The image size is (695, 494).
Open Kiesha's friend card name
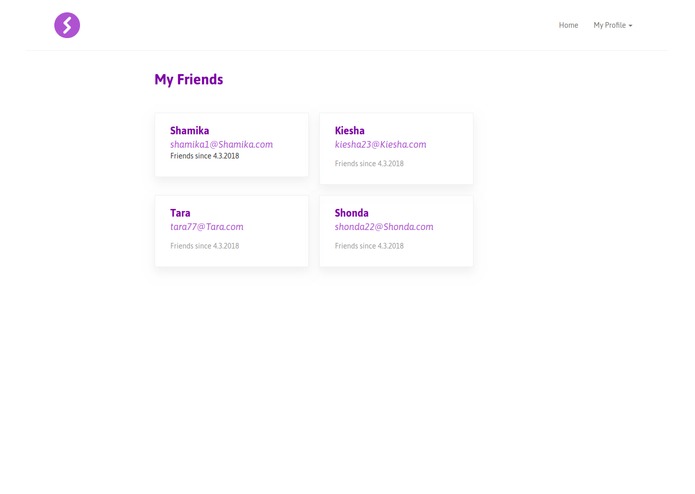click(350, 131)
